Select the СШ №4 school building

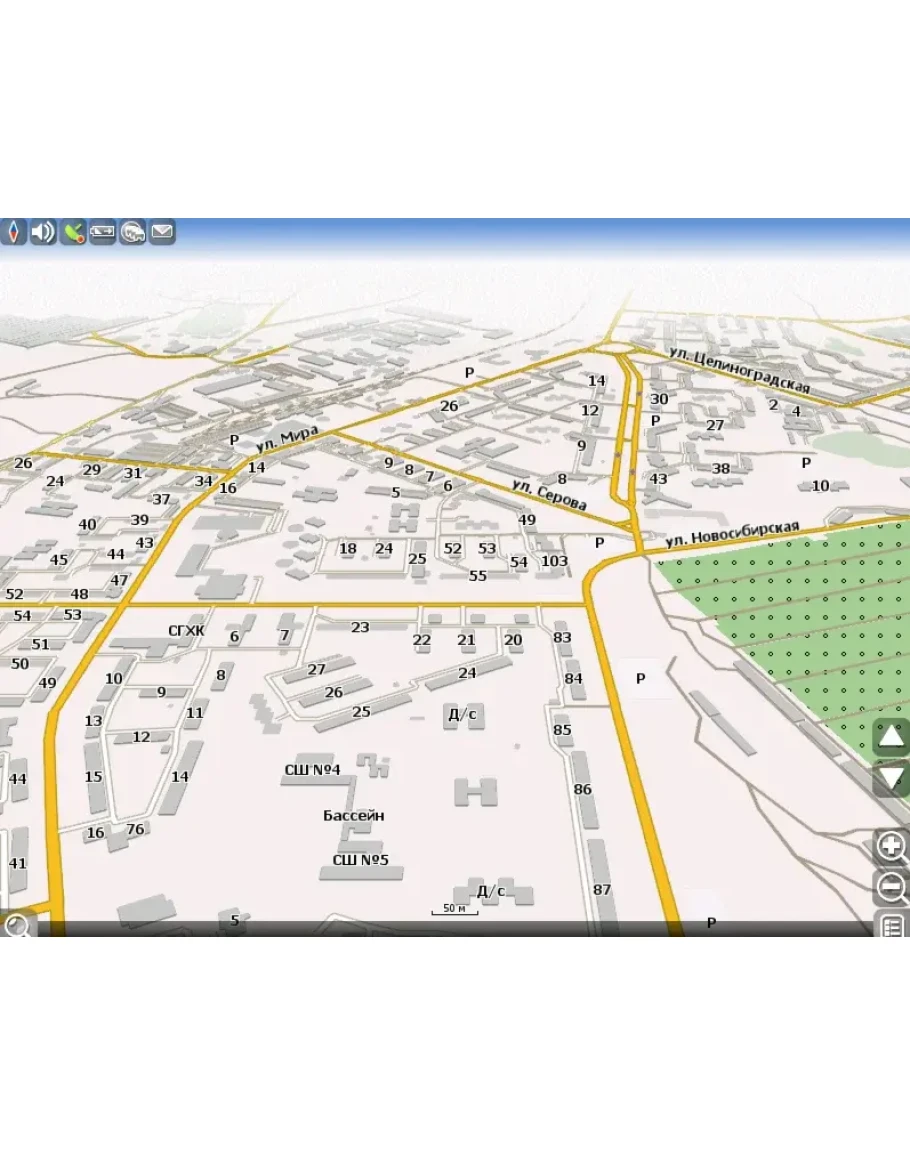pyautogui.click(x=312, y=770)
